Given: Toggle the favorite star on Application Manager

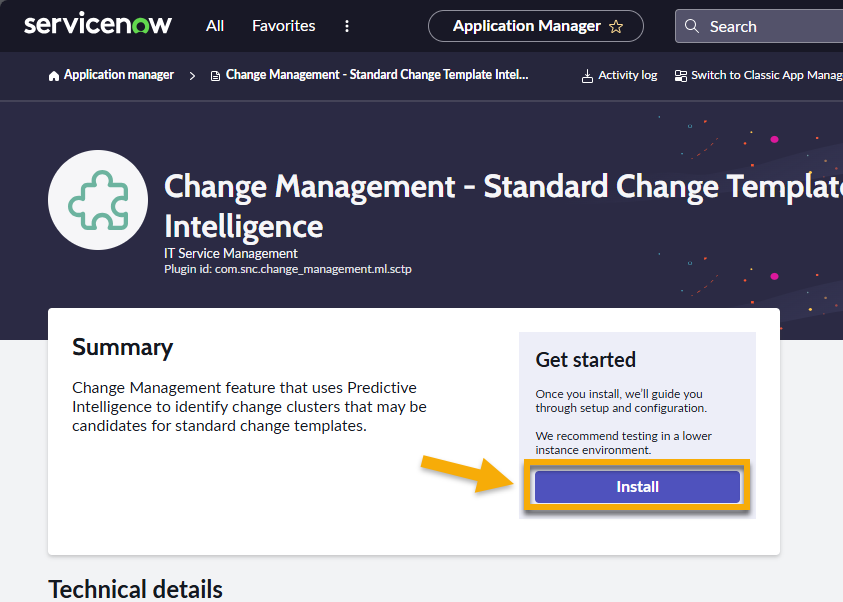Looking at the screenshot, I should coord(618,26).
